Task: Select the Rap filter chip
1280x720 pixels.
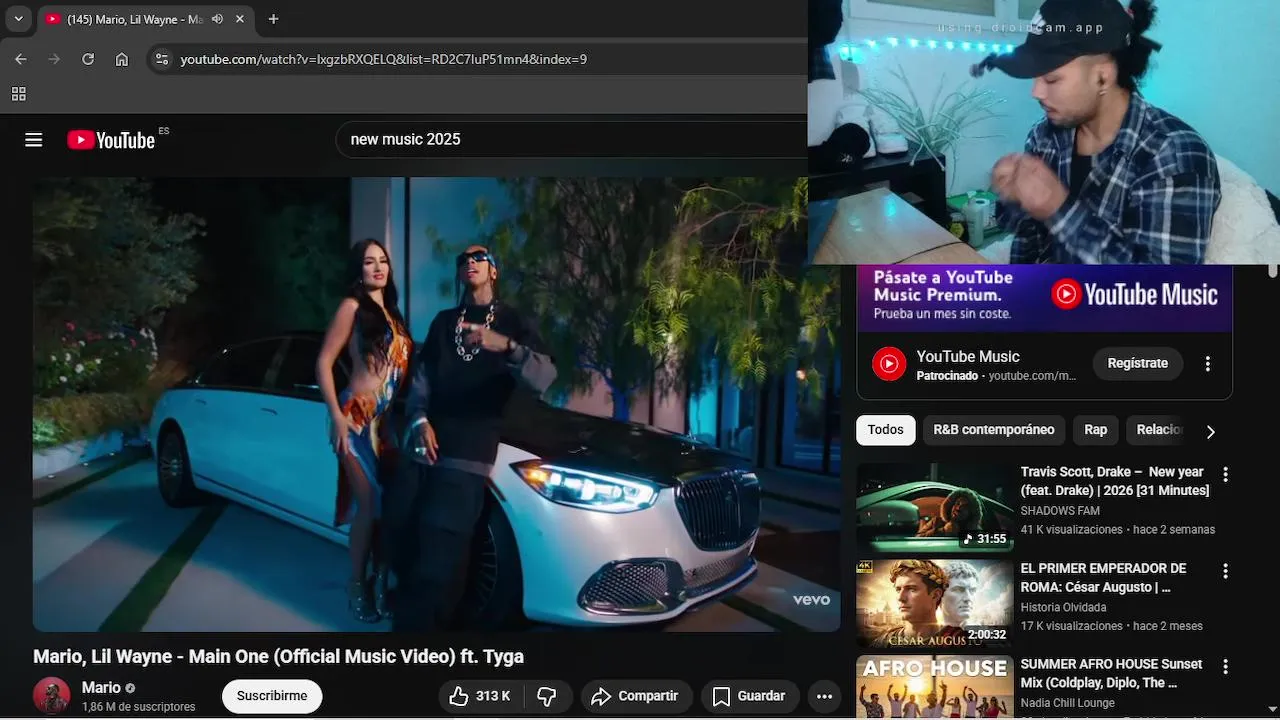Action: click(x=1096, y=429)
